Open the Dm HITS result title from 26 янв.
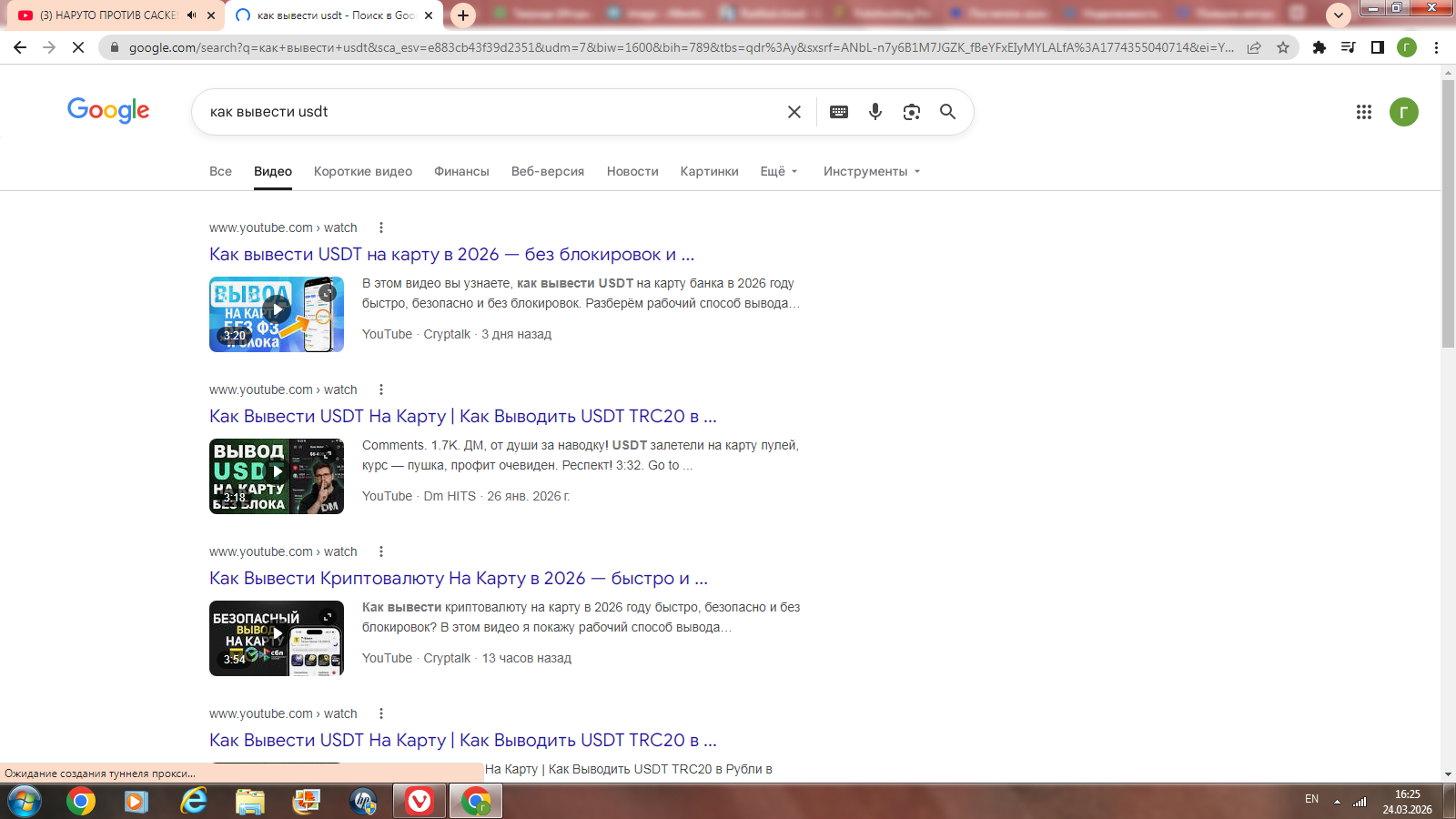This screenshot has width=1456, height=819. tap(463, 417)
